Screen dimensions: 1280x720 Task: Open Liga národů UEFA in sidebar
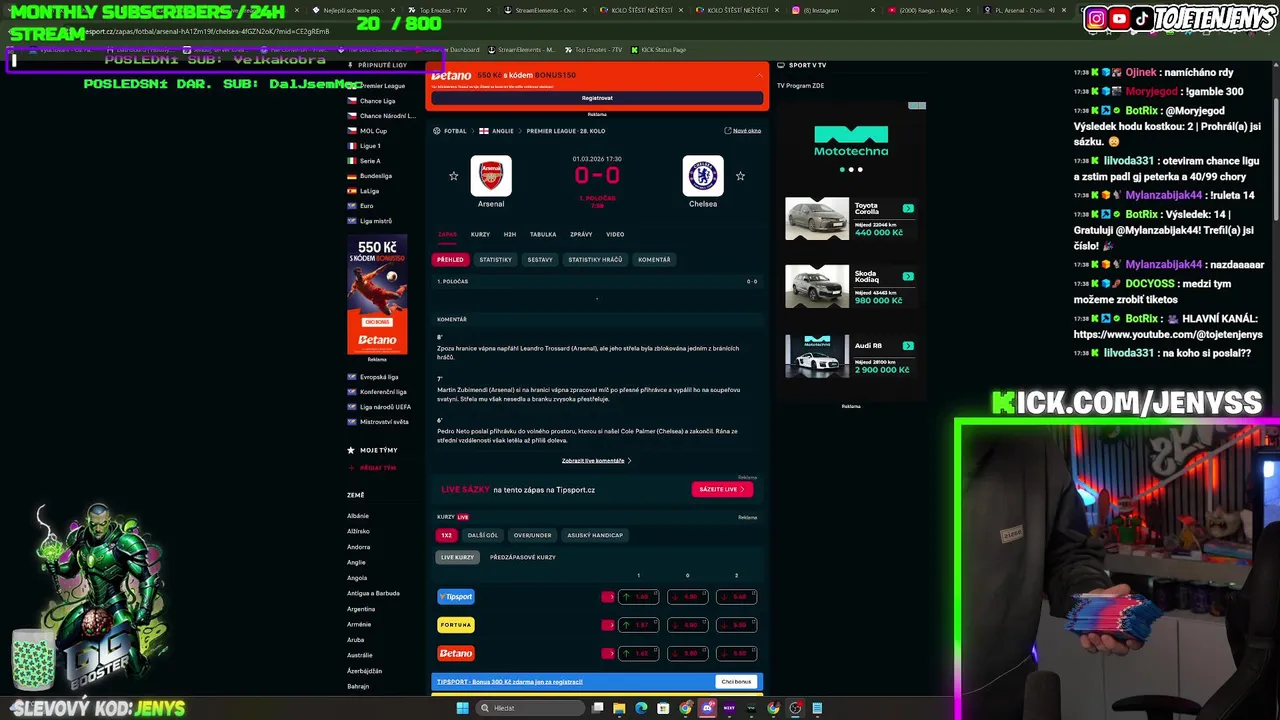[x=385, y=407]
